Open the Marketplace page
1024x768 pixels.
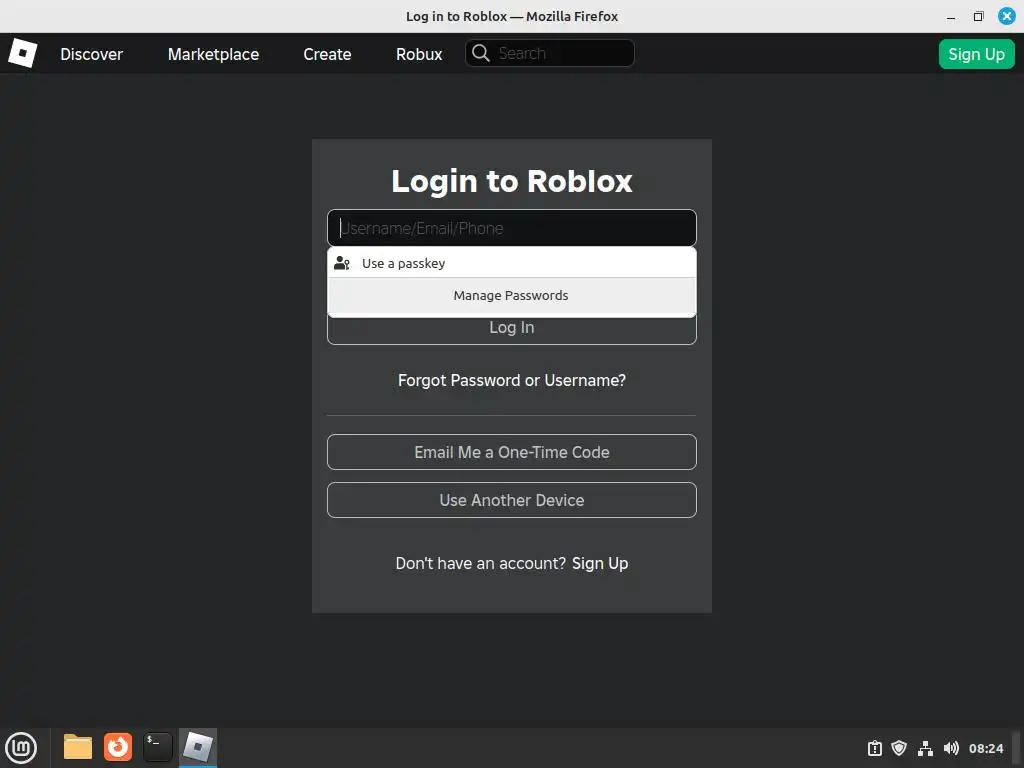coord(213,54)
